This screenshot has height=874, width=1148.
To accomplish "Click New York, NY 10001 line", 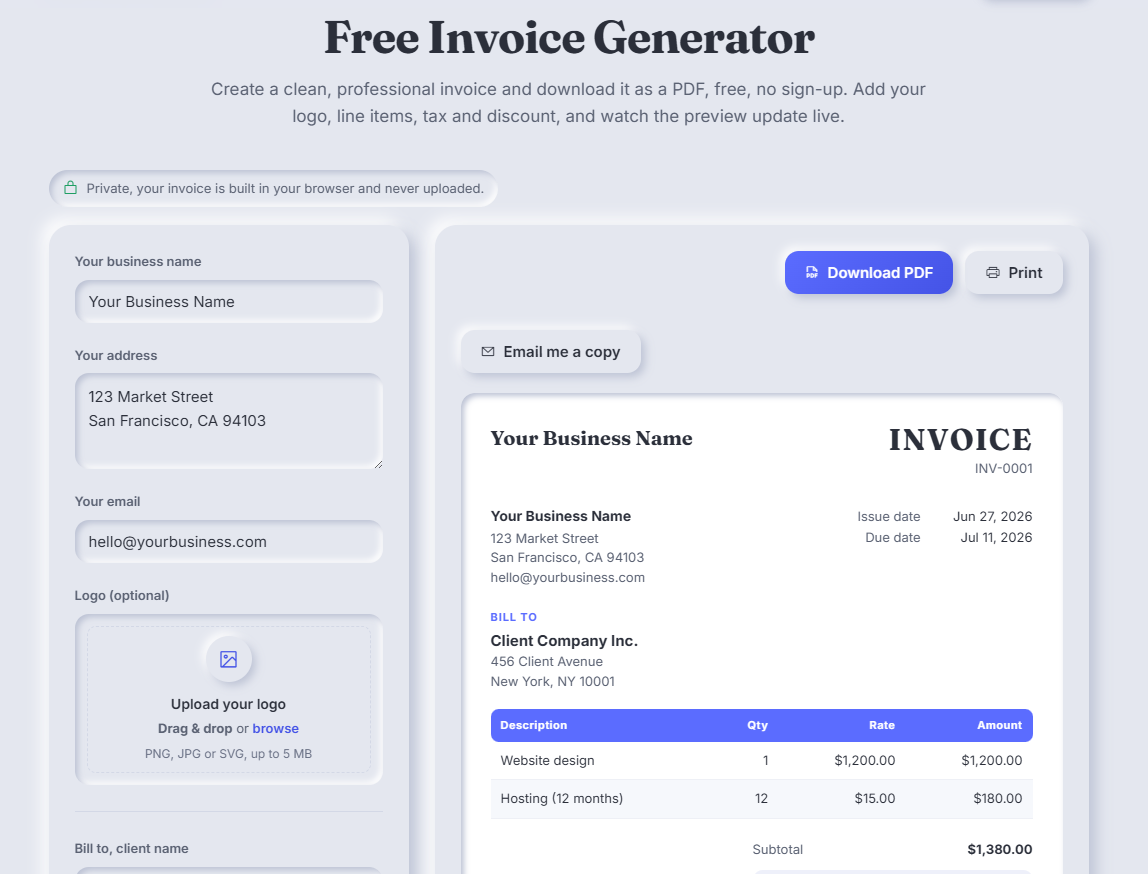I will pyautogui.click(x=552, y=681).
